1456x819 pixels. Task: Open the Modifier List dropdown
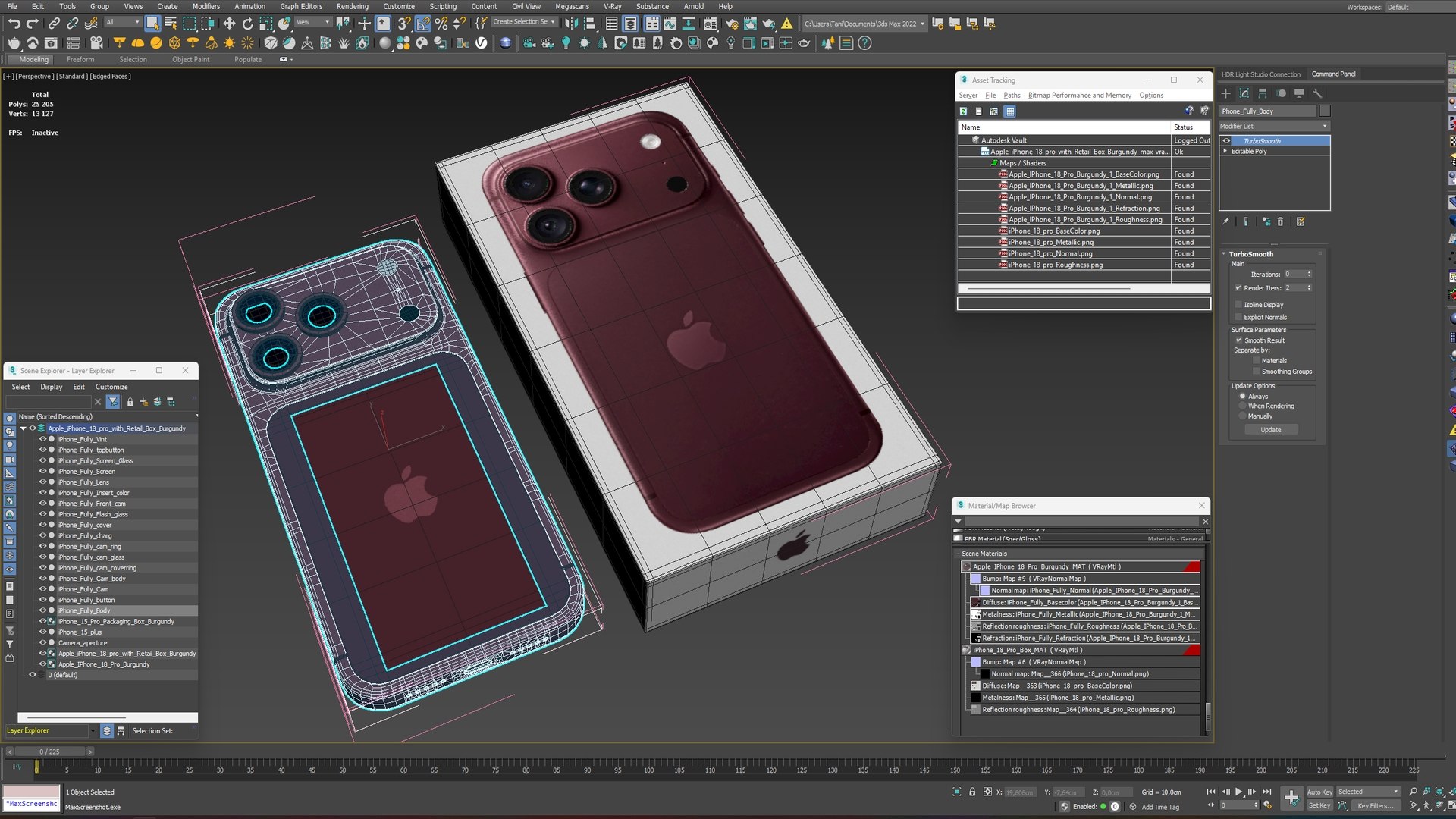point(1274,127)
